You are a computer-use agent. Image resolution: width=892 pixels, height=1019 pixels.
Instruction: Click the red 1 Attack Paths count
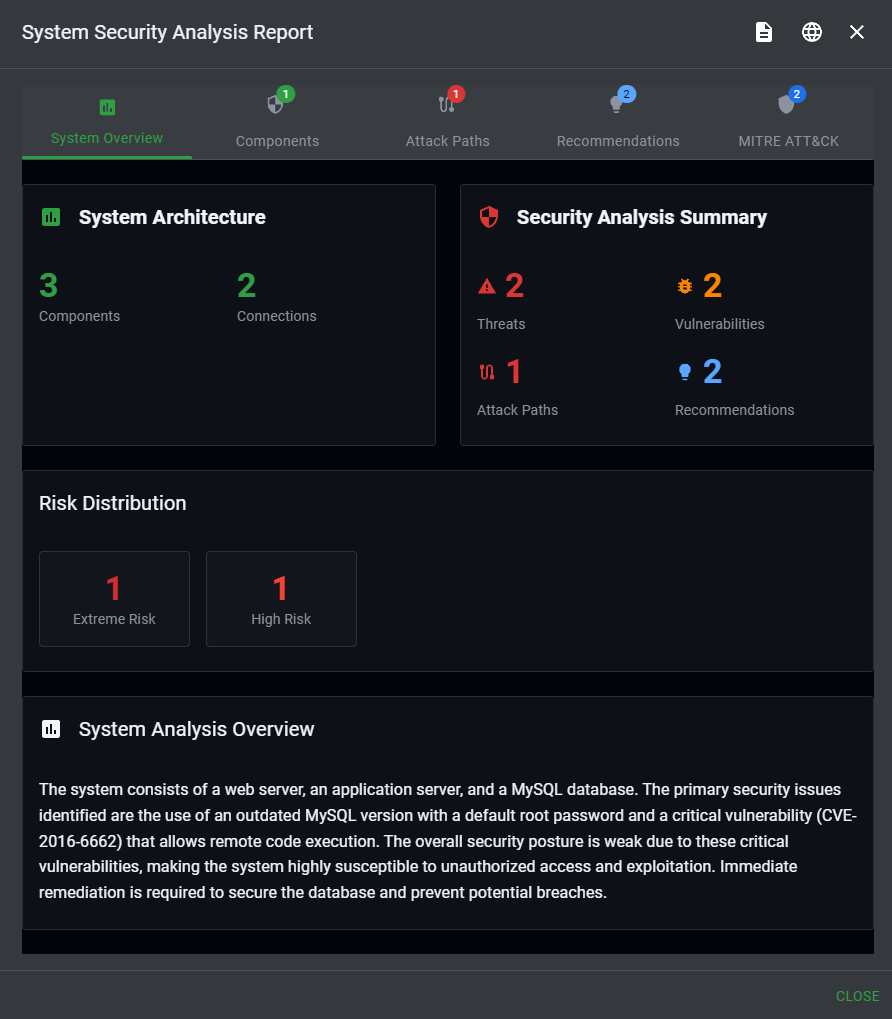[x=513, y=372]
